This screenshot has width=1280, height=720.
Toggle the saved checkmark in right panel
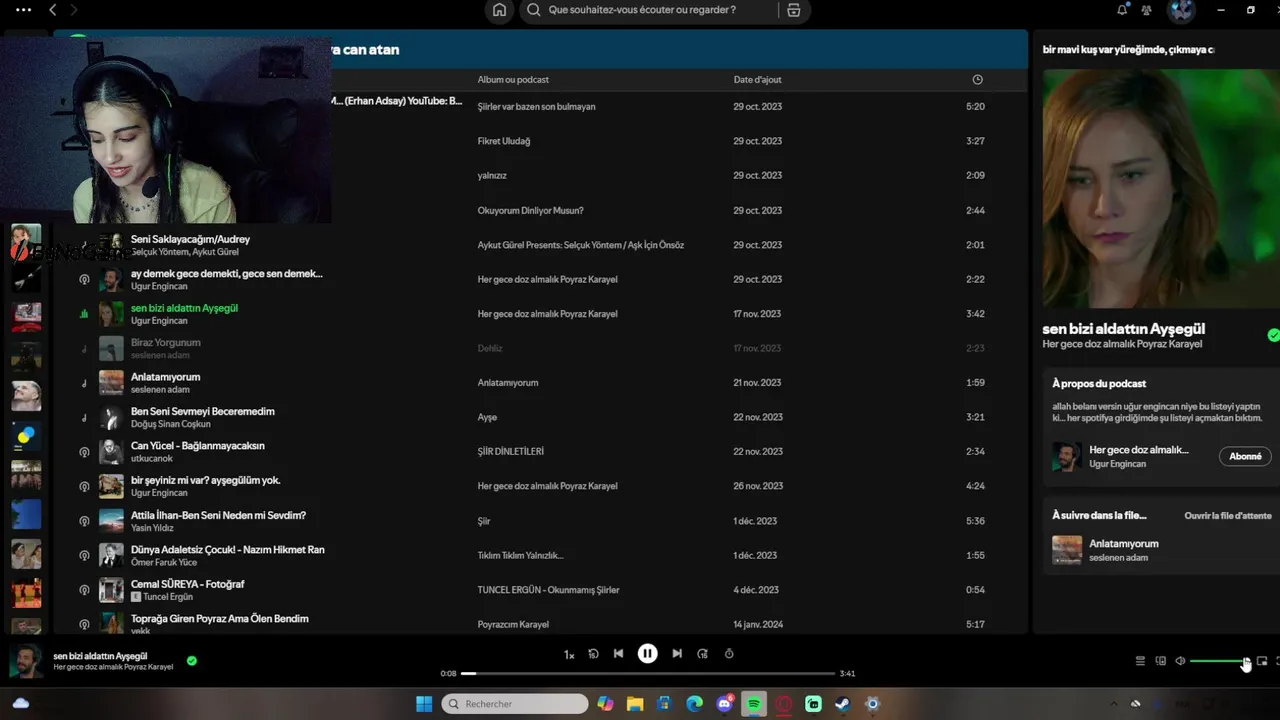[1273, 336]
